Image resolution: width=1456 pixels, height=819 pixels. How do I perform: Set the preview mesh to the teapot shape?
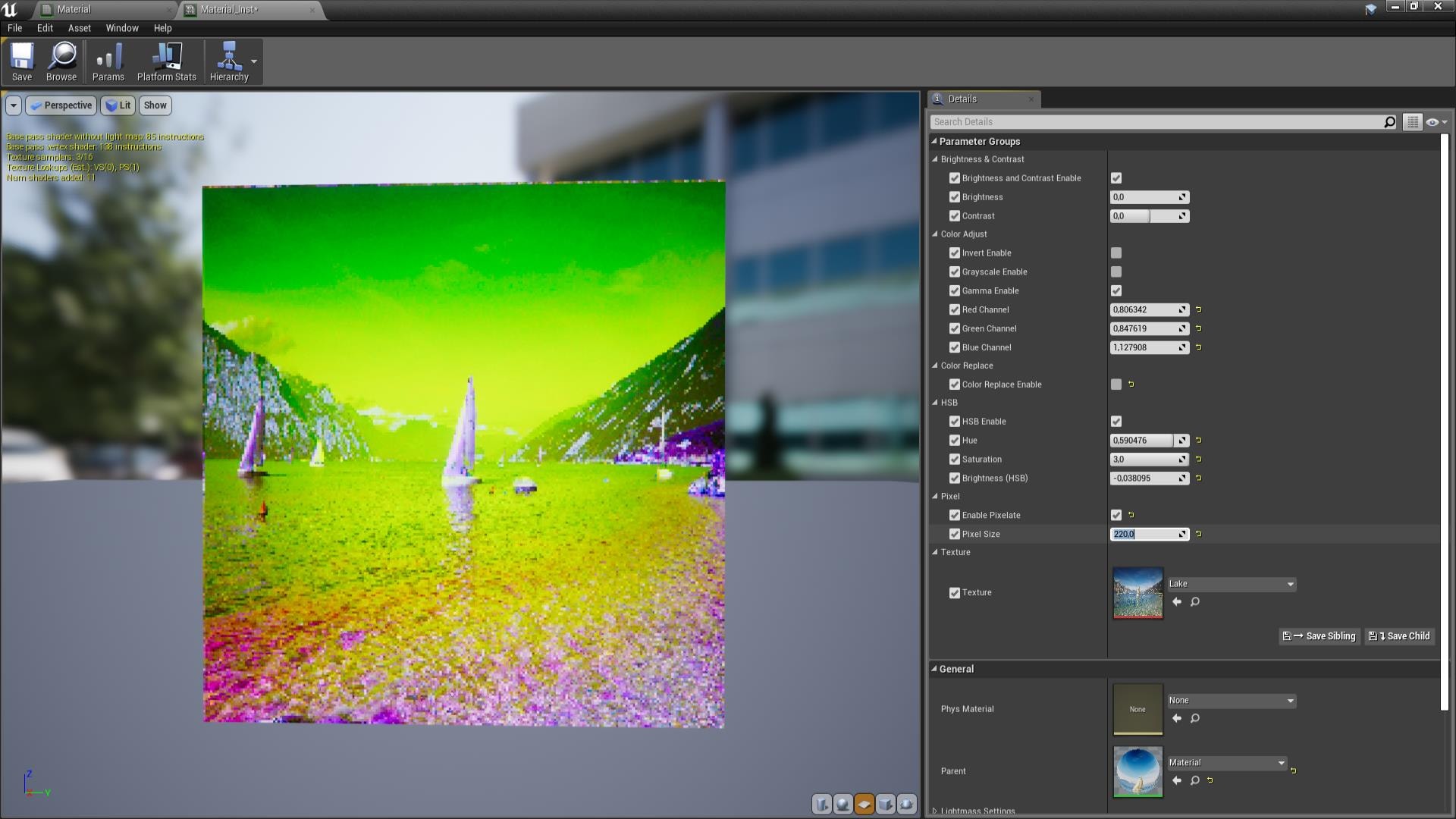coord(906,805)
